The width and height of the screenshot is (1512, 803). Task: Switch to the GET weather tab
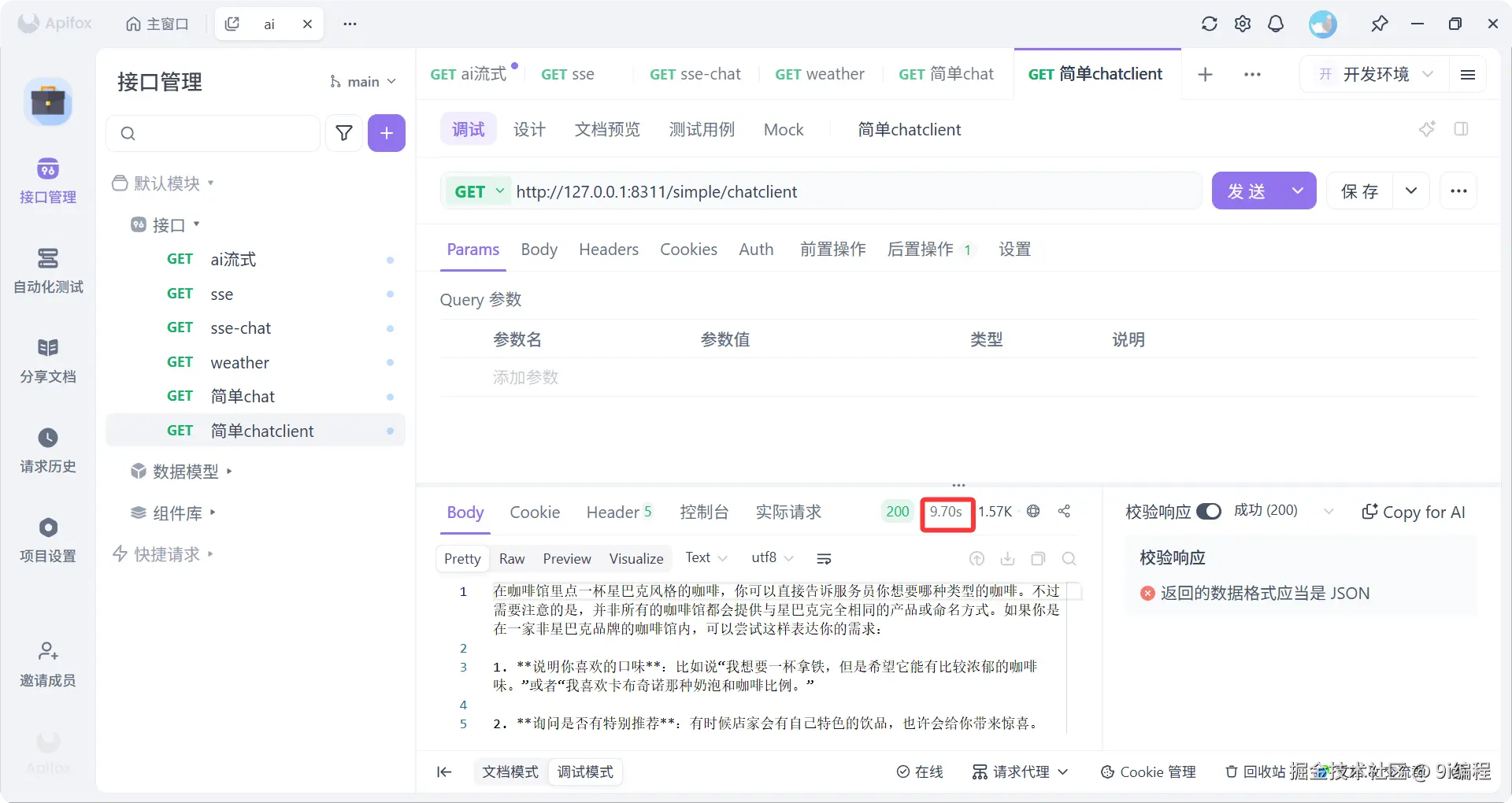(x=819, y=74)
